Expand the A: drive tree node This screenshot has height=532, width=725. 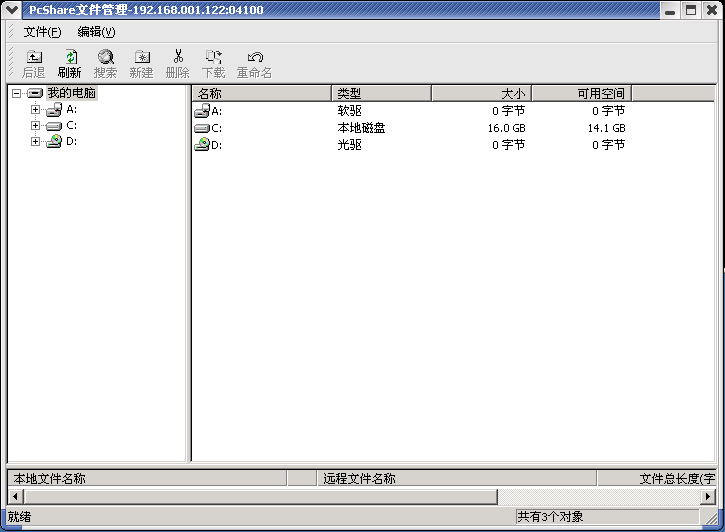(x=35, y=110)
